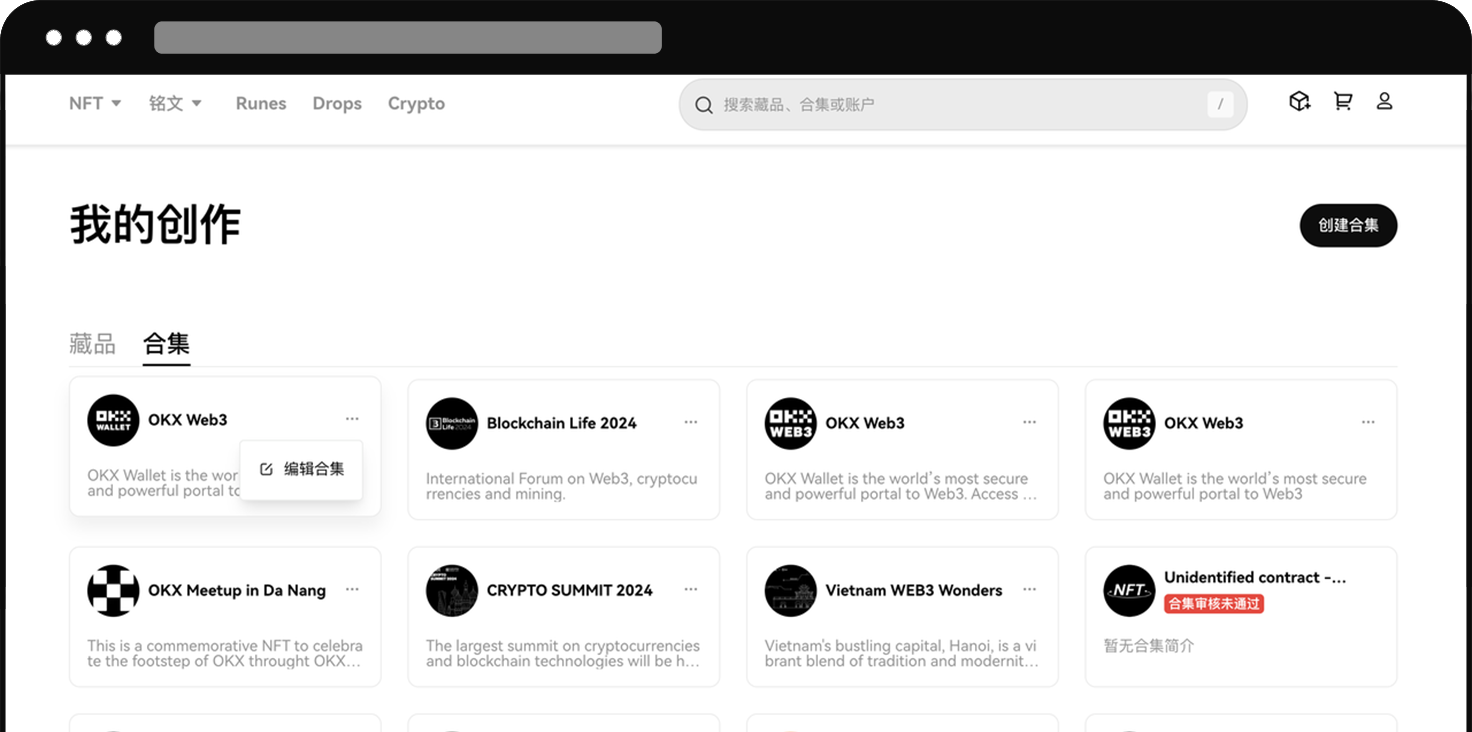Open more options for Vietnam WEB3 Wonders
Viewport: 1472px width, 732px height.
pyautogui.click(x=1029, y=589)
